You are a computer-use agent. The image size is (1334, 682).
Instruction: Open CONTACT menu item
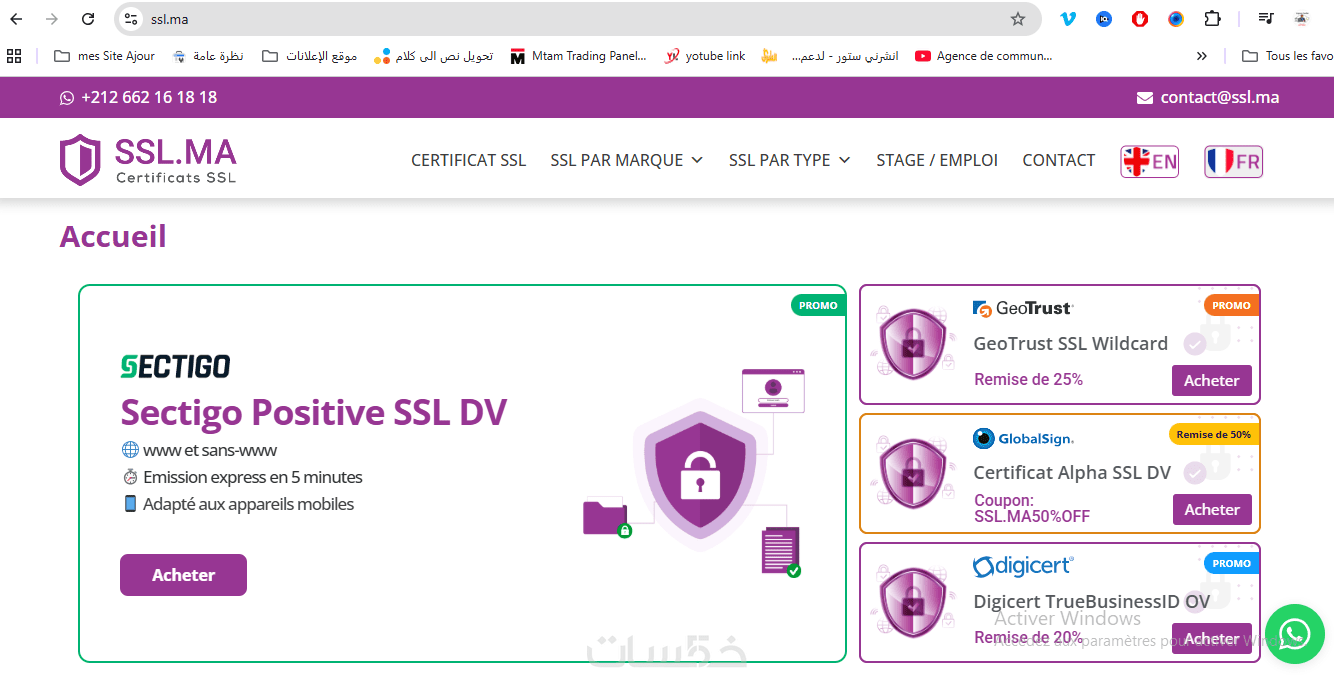(1058, 160)
